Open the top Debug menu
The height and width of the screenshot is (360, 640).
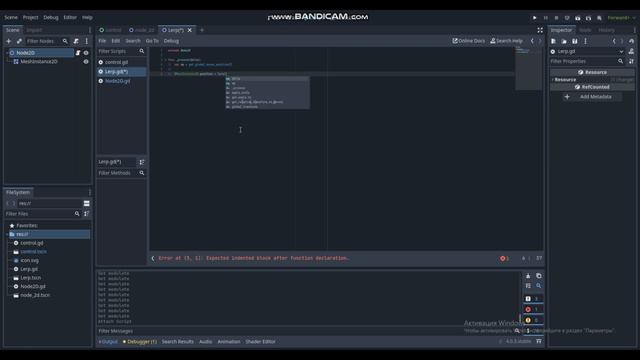pos(51,18)
